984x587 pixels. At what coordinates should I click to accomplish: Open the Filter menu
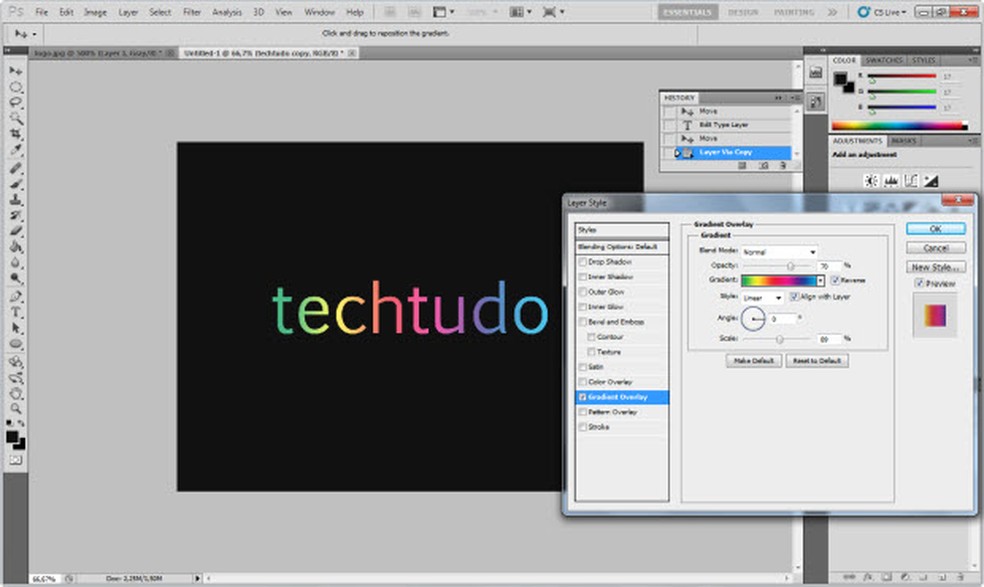[x=191, y=12]
